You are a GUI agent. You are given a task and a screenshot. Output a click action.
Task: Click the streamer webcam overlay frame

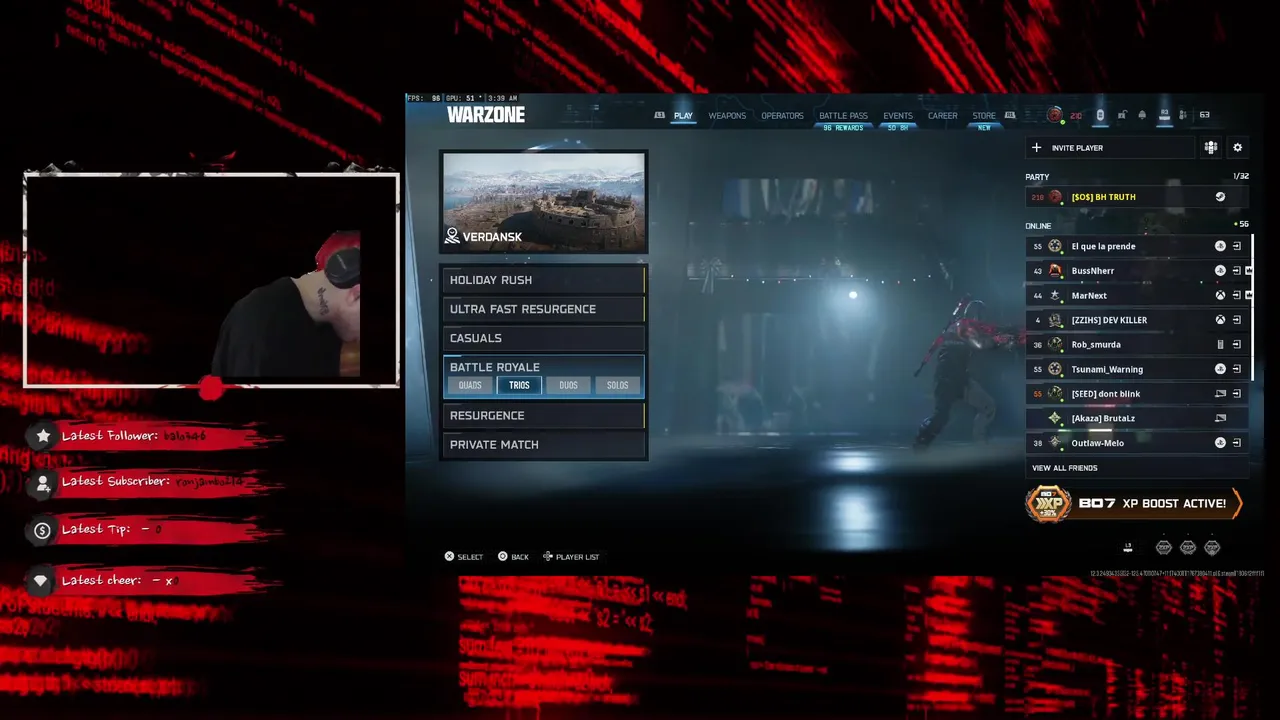pos(211,280)
